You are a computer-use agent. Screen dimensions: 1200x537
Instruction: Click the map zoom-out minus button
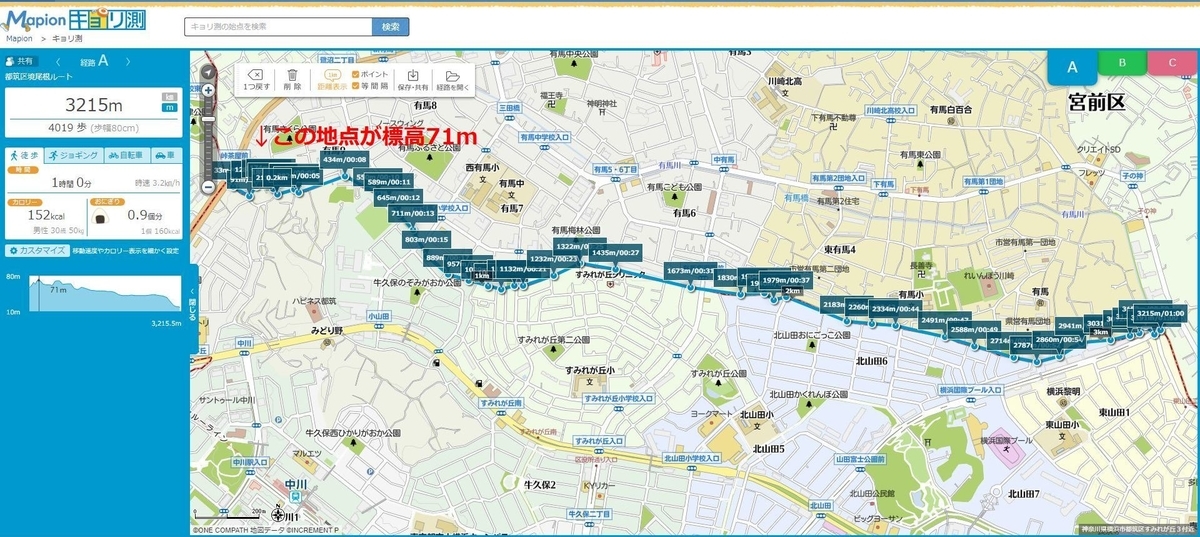(208, 187)
